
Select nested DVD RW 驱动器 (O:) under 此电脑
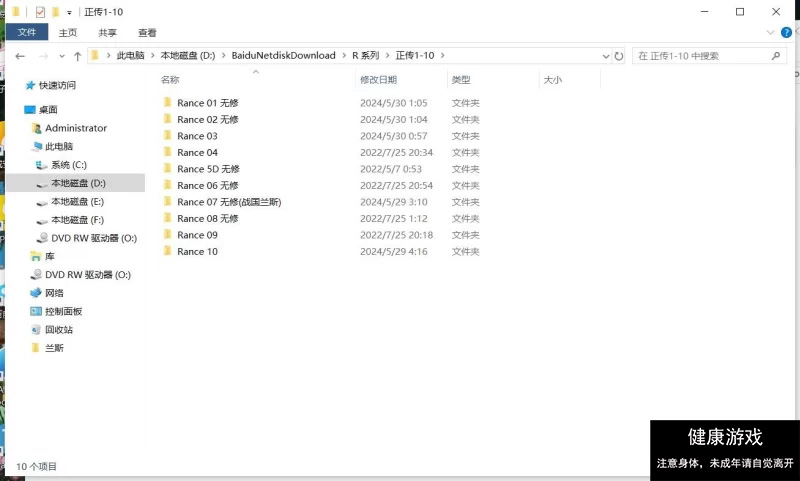(94, 238)
